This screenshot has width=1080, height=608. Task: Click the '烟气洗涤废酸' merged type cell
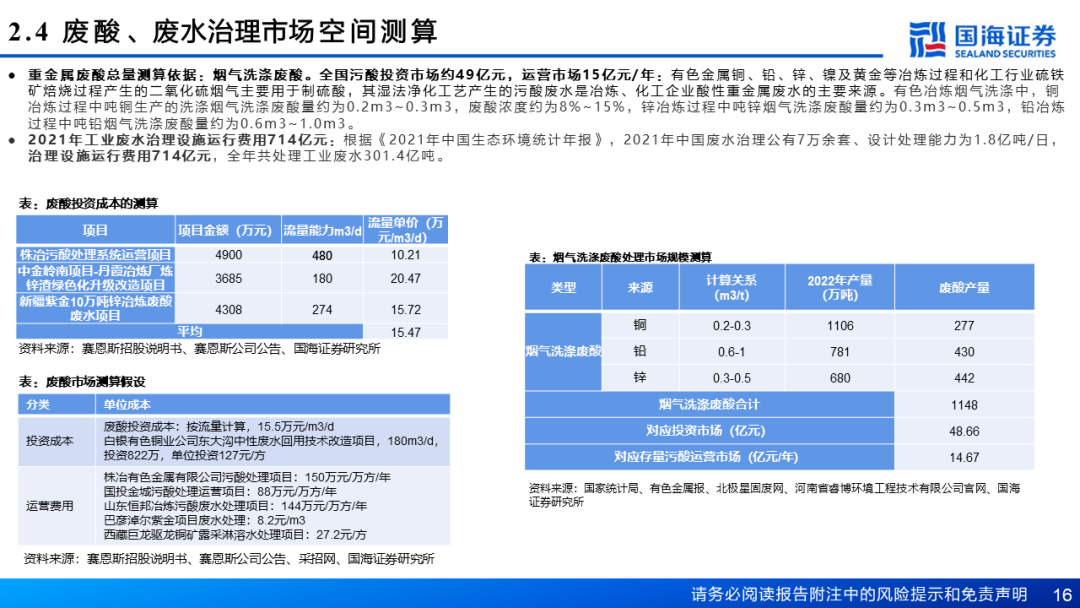563,351
